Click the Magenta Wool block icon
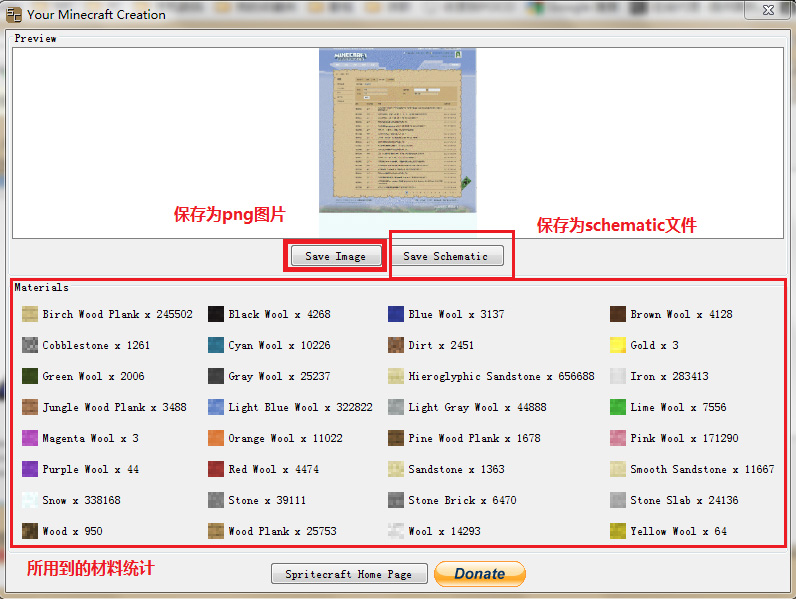 (x=30, y=438)
